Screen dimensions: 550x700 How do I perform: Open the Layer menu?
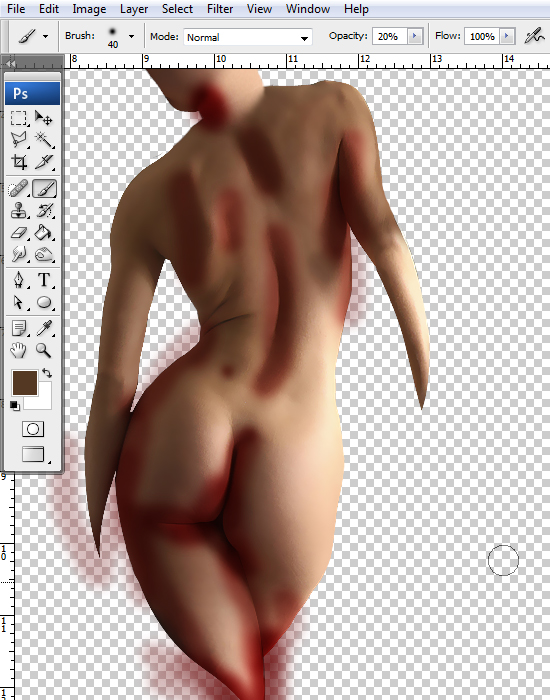click(133, 9)
